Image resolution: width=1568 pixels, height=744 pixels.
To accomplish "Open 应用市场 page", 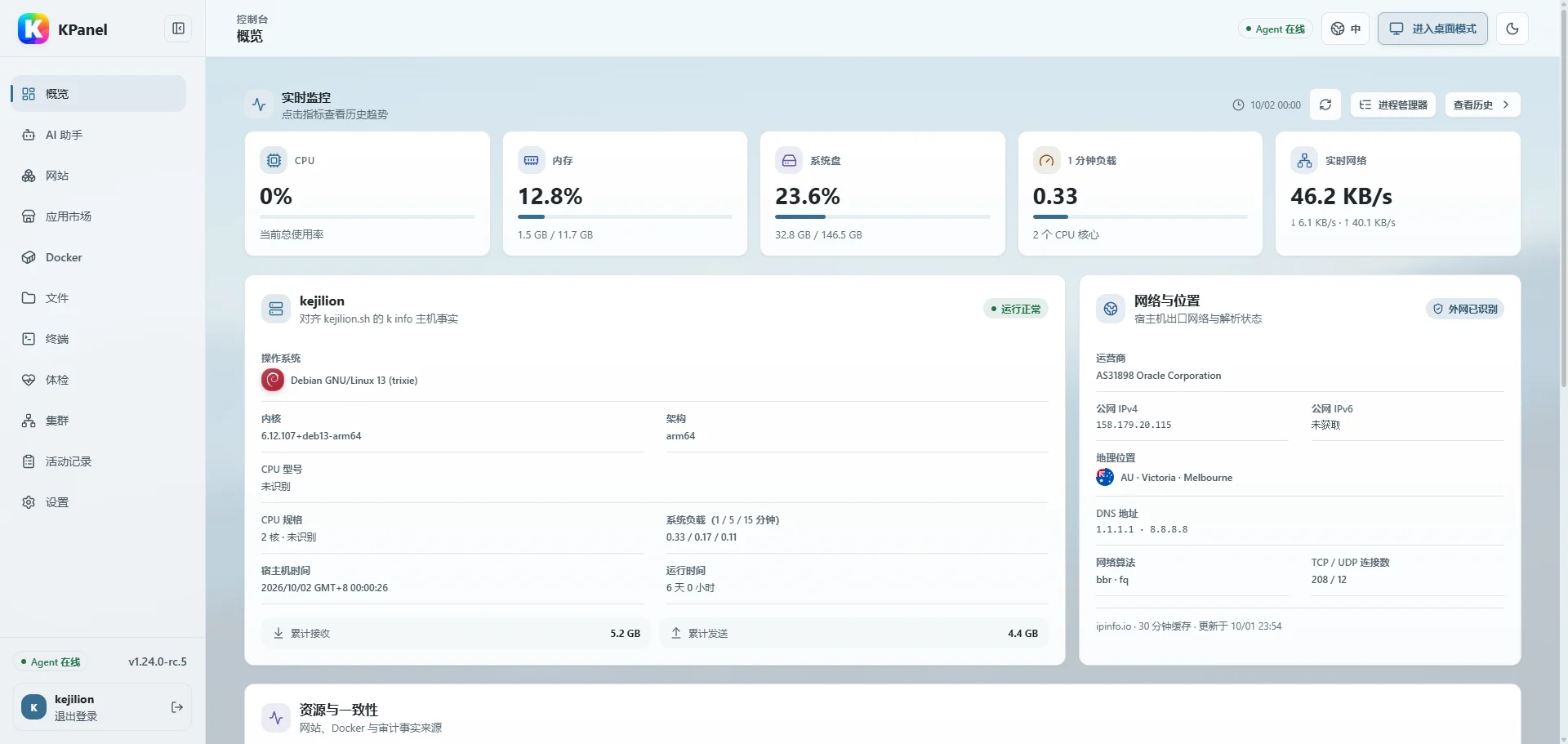I will coord(98,216).
